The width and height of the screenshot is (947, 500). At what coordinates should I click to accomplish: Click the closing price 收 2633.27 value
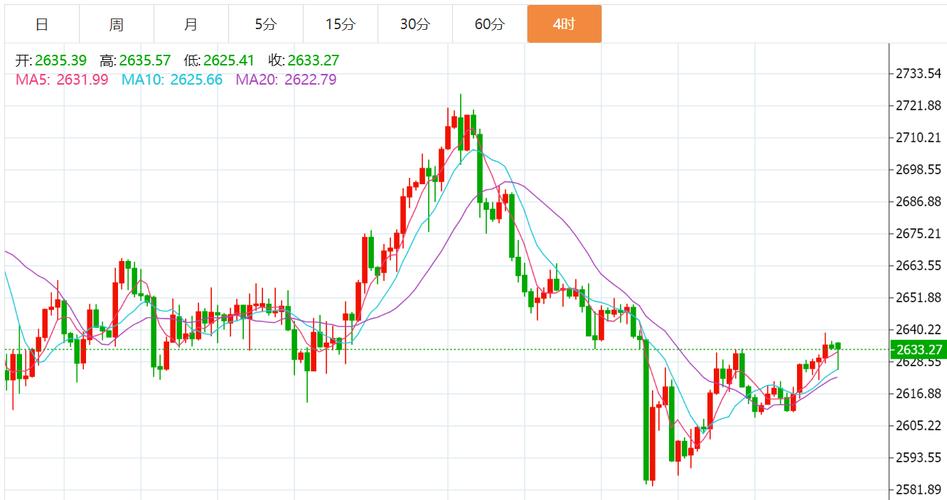click(313, 60)
